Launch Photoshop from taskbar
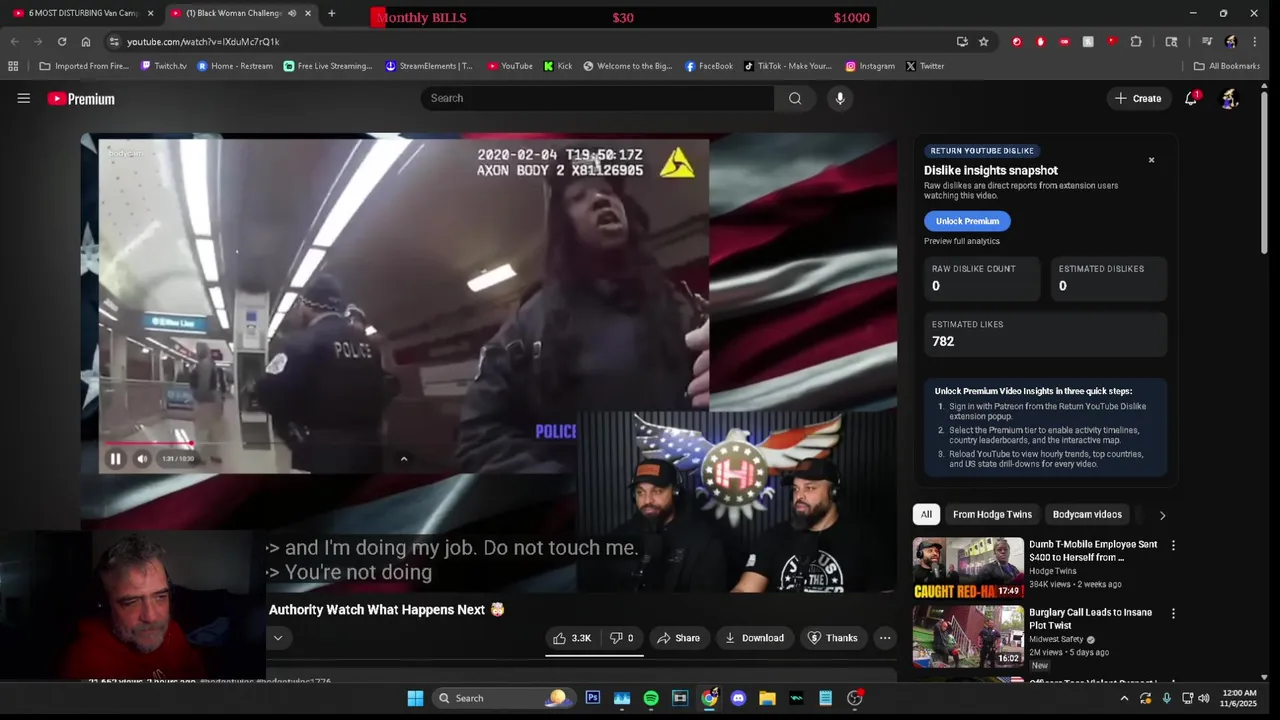This screenshot has width=1280, height=720. pyautogui.click(x=593, y=698)
